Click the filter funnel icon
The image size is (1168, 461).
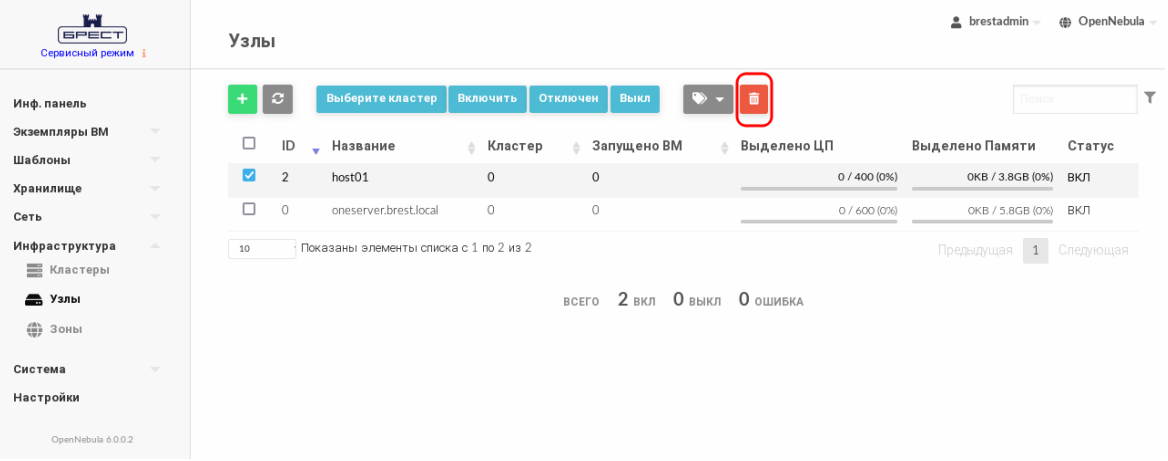coord(1150,97)
